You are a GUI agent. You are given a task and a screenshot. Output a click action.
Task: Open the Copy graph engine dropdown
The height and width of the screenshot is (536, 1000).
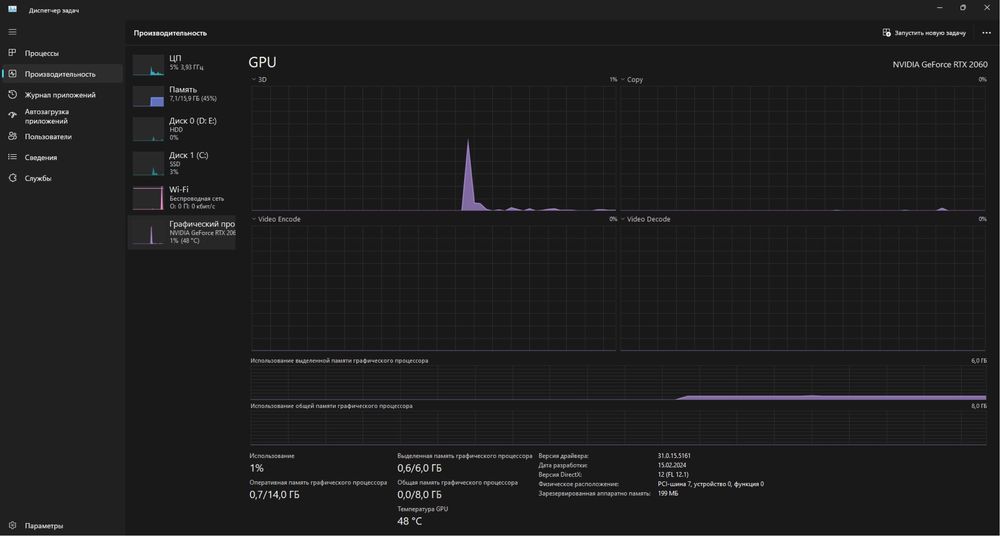tap(631, 80)
